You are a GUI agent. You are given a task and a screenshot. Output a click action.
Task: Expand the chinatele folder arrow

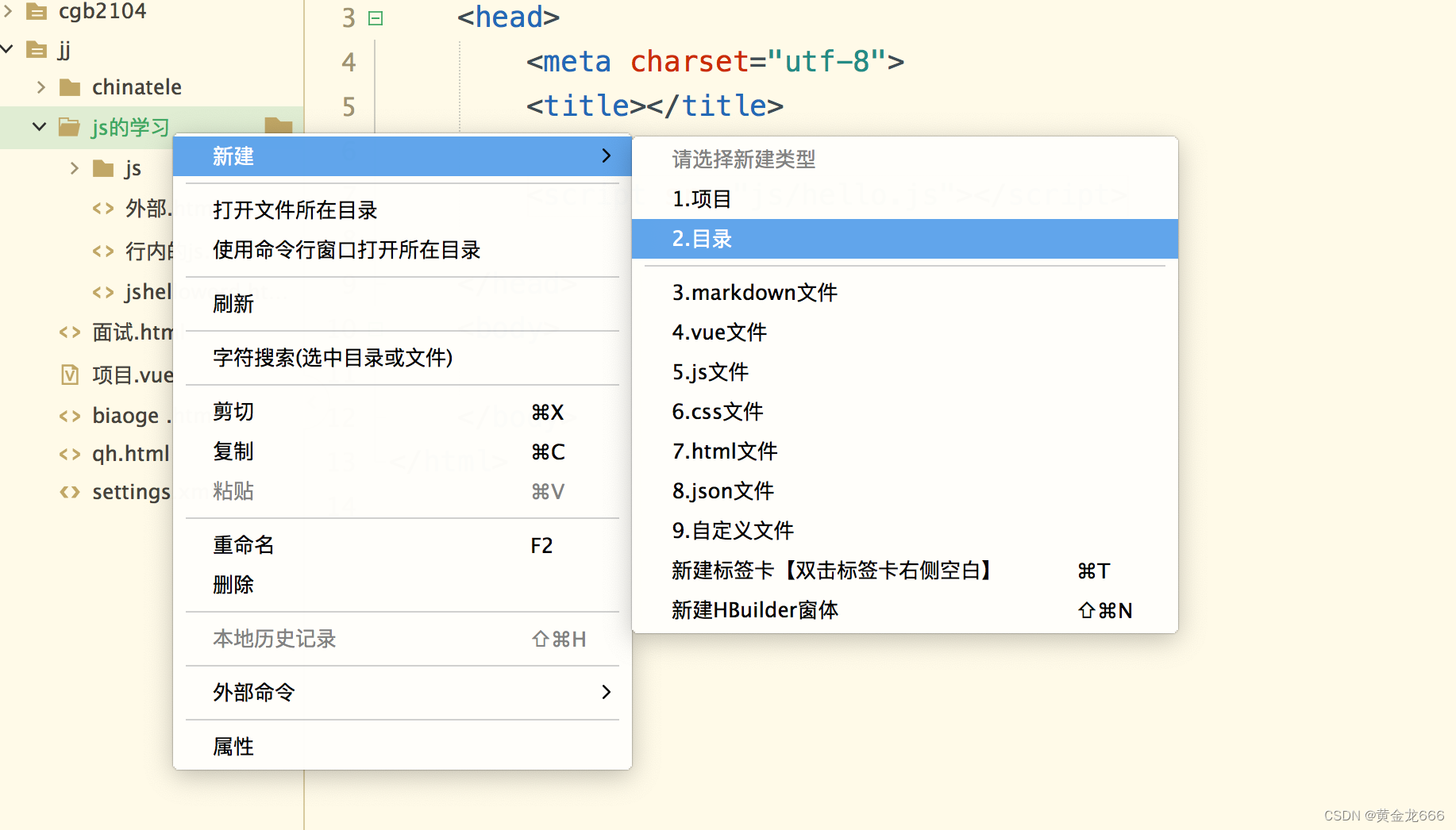(41, 87)
